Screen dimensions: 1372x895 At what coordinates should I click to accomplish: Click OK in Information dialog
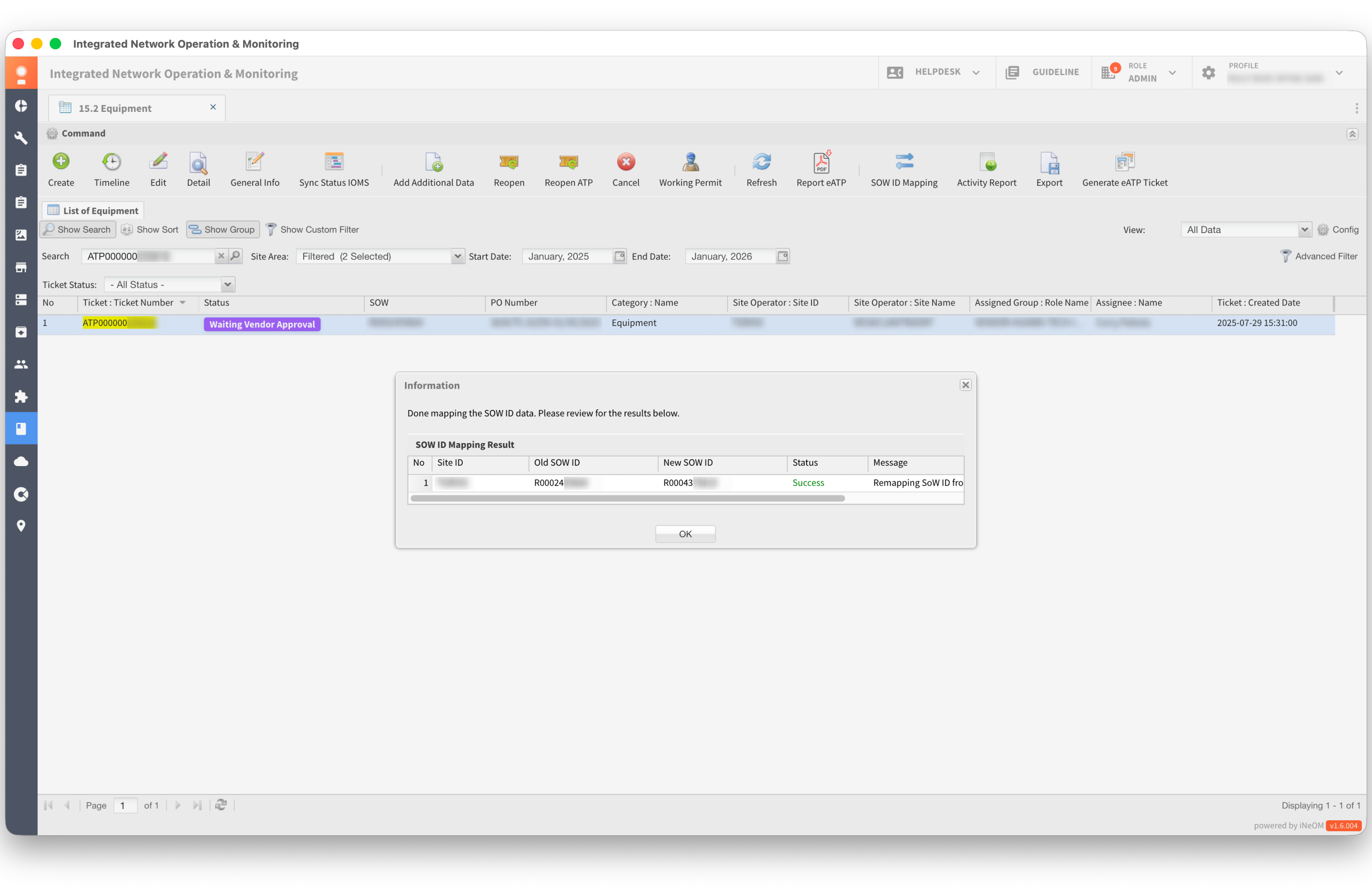pyautogui.click(x=685, y=534)
